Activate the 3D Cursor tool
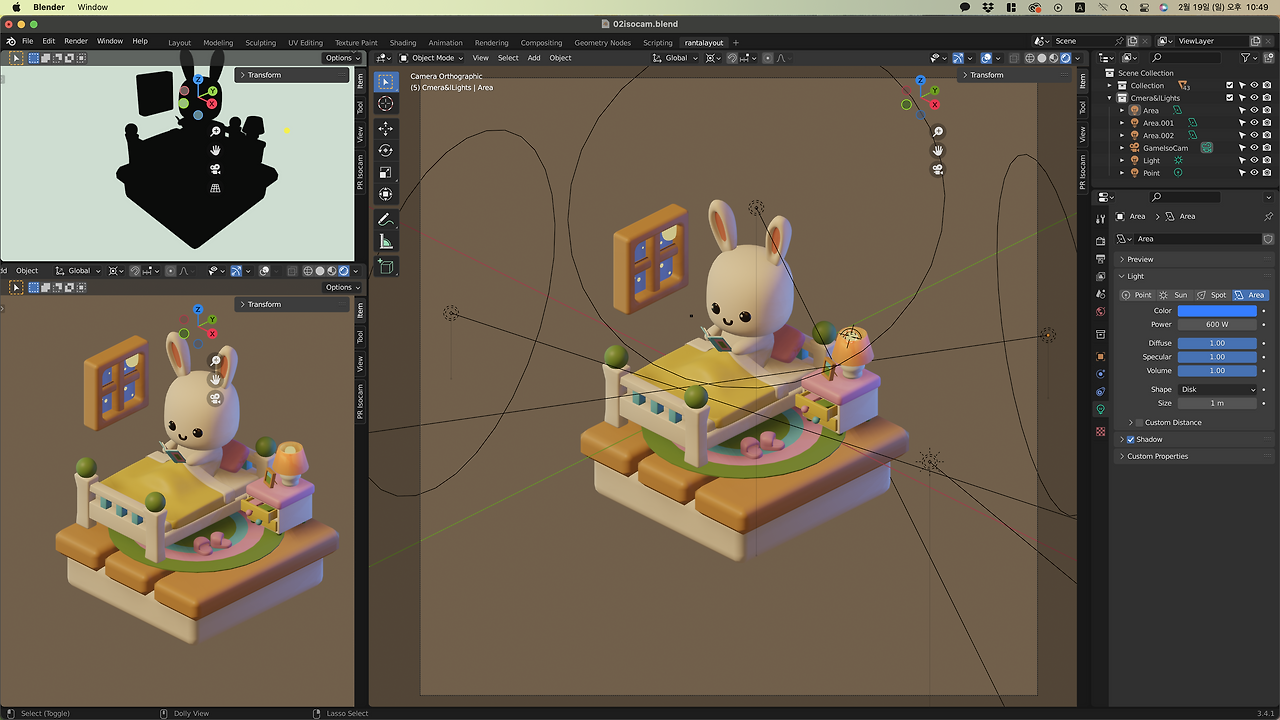The image size is (1280, 720). [386, 104]
